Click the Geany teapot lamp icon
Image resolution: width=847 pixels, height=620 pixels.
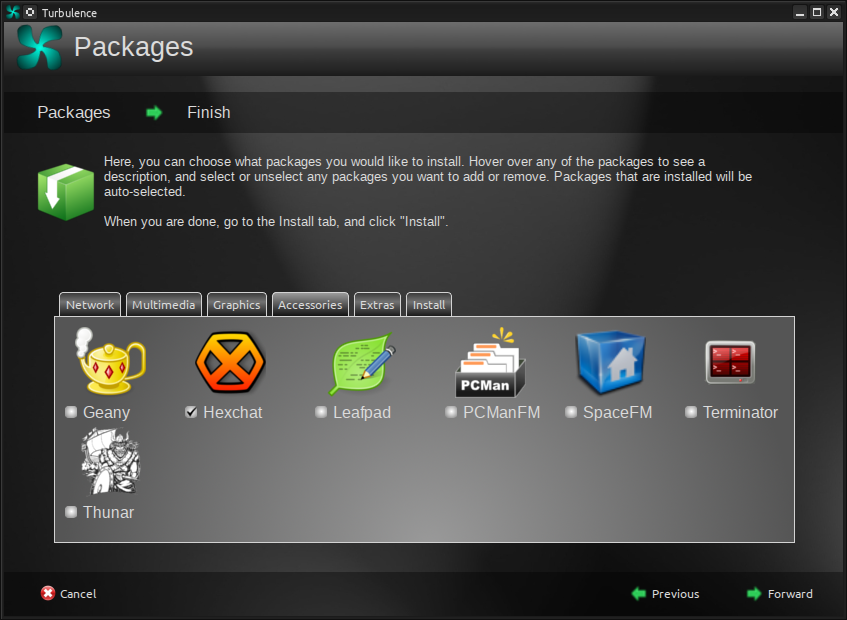111,361
